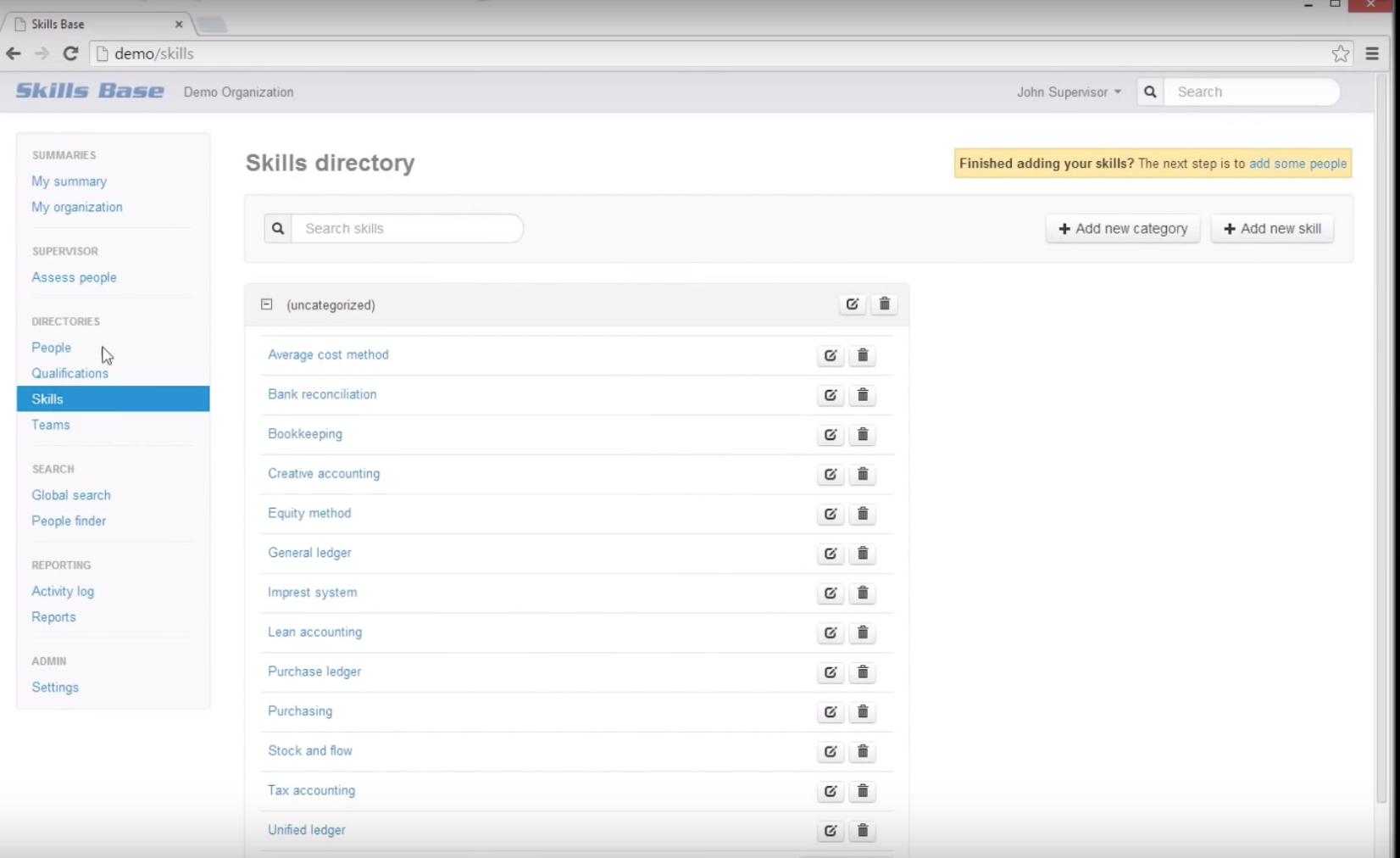Delete the Purchasing skill

click(863, 712)
